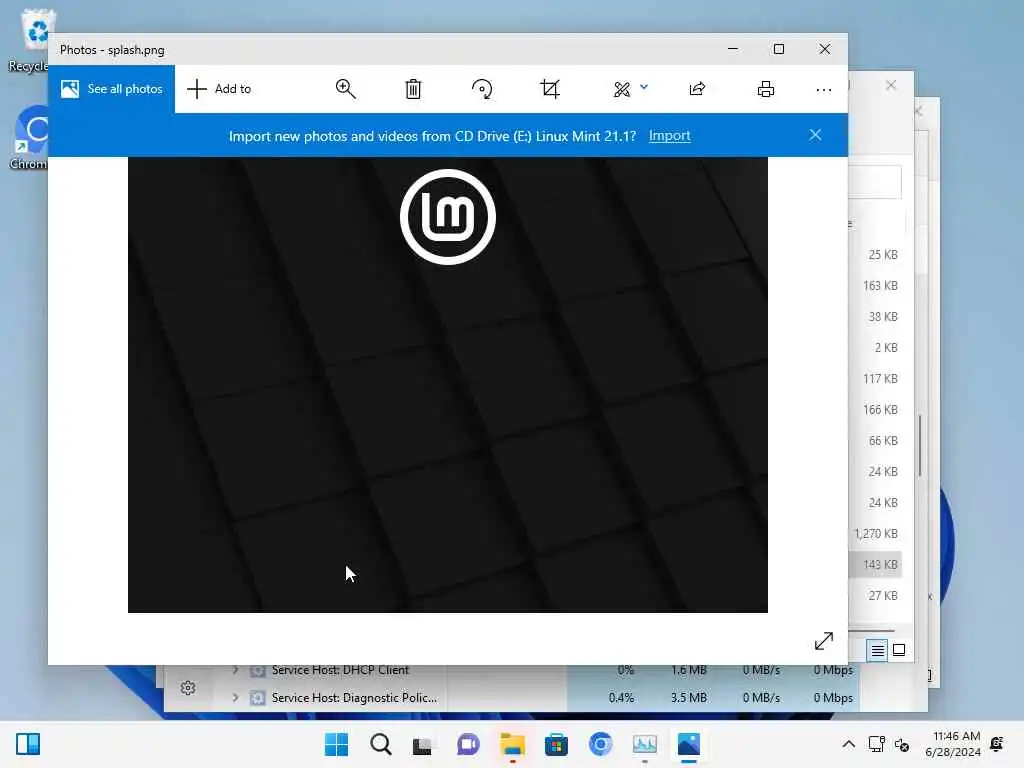This screenshot has height=768, width=1024.
Task: Click File Explorer search box
Action: pyautogui.click(x=875, y=182)
